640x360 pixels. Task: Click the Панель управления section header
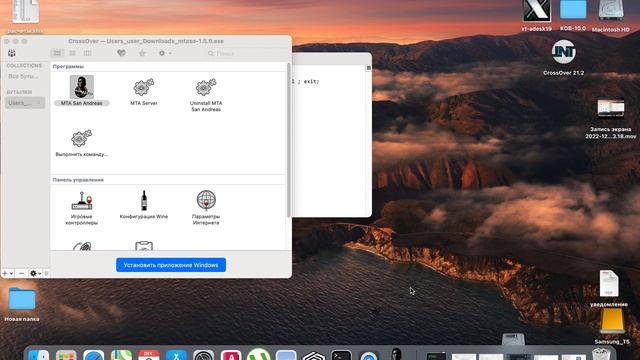pos(78,180)
